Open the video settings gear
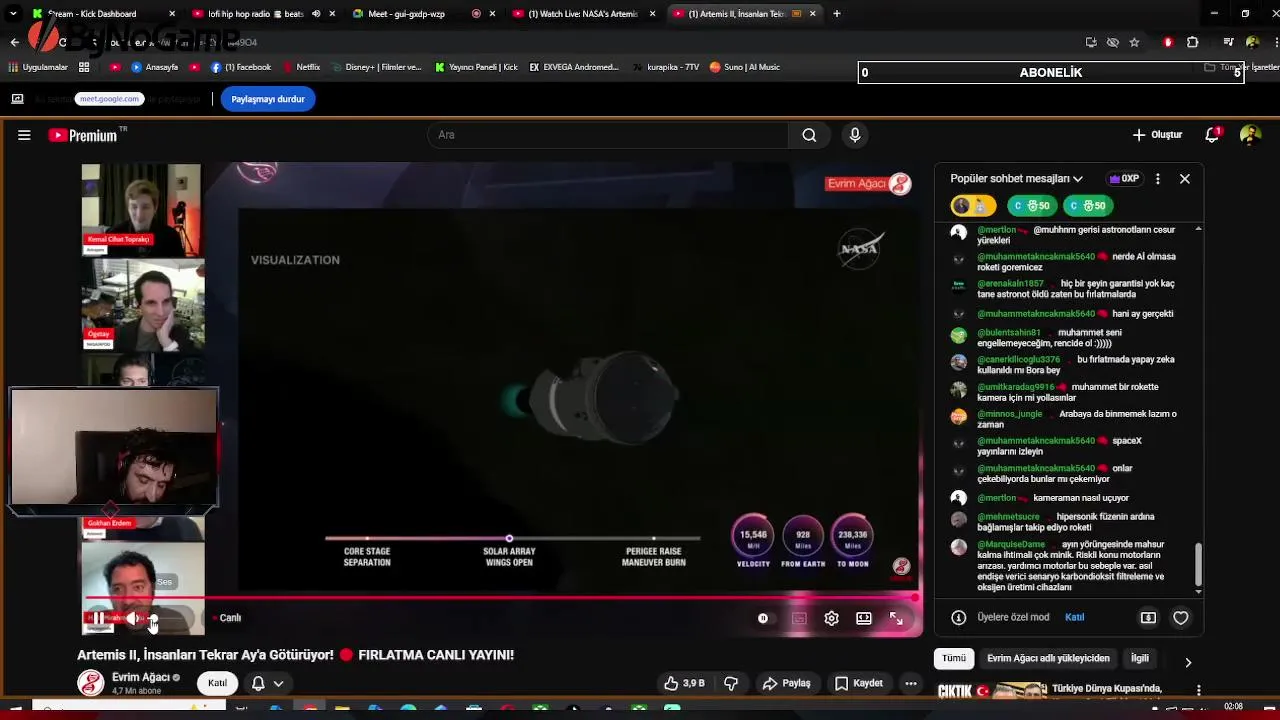The height and width of the screenshot is (720, 1280). (831, 618)
